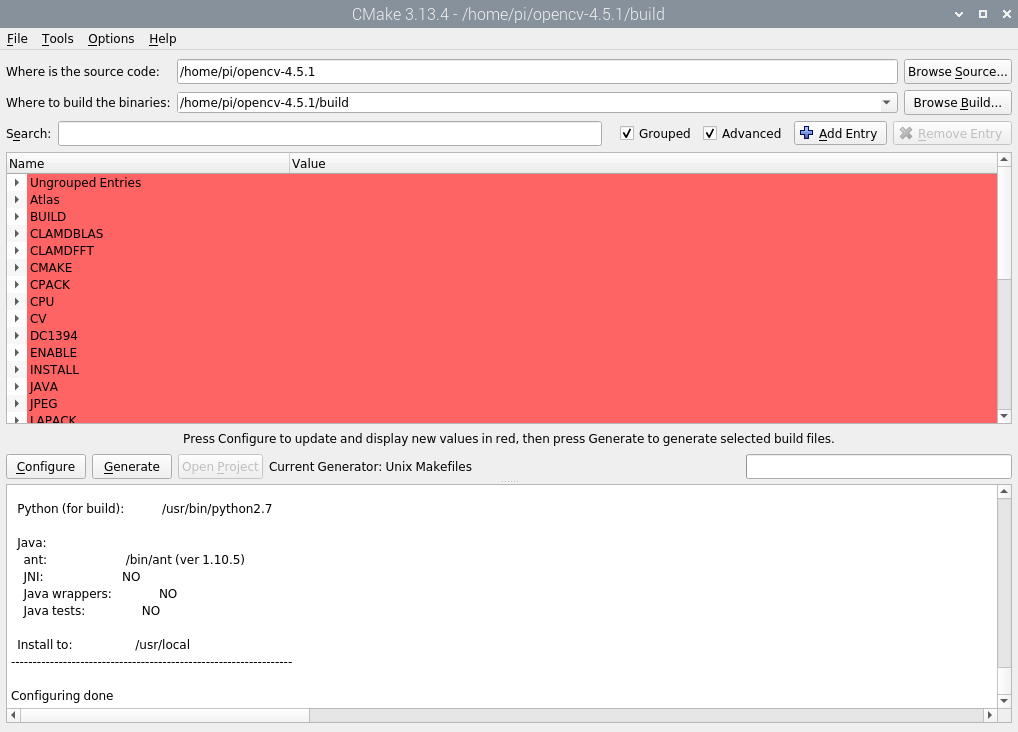The image size is (1018, 732).
Task: Click the Add Entry plus icon
Action: pos(806,133)
